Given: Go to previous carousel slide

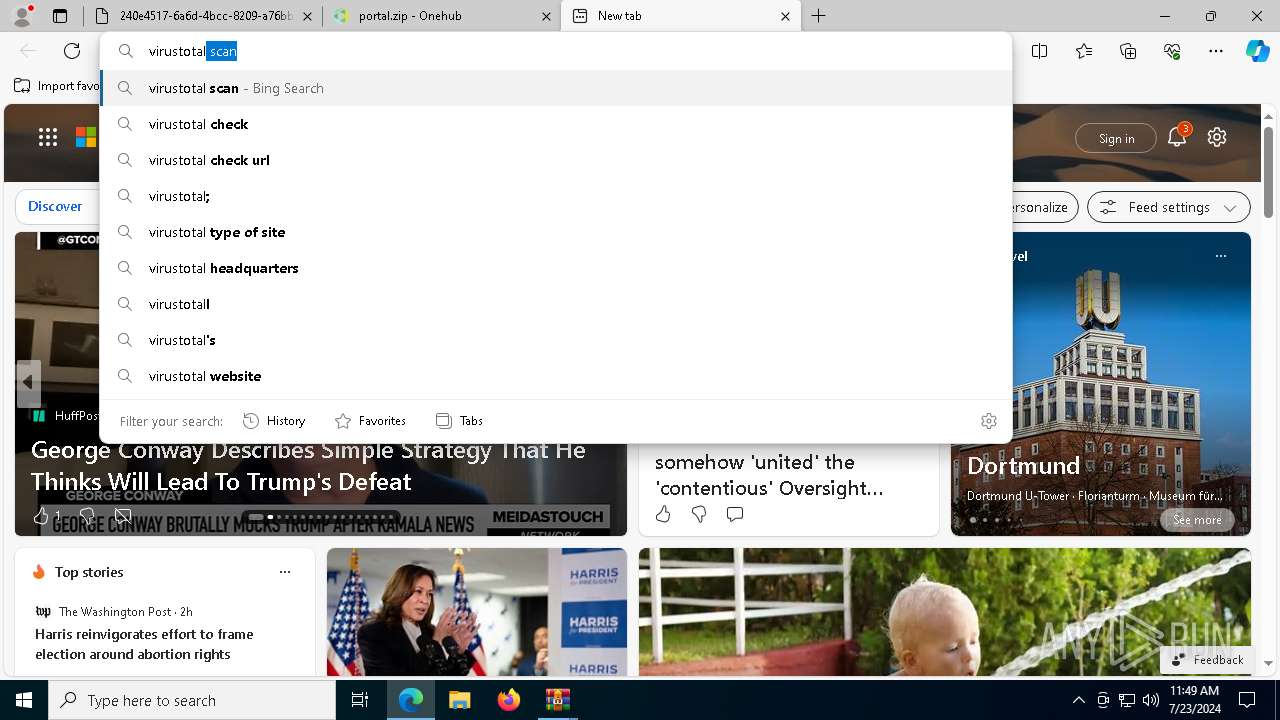Looking at the screenshot, I should click(28, 383).
